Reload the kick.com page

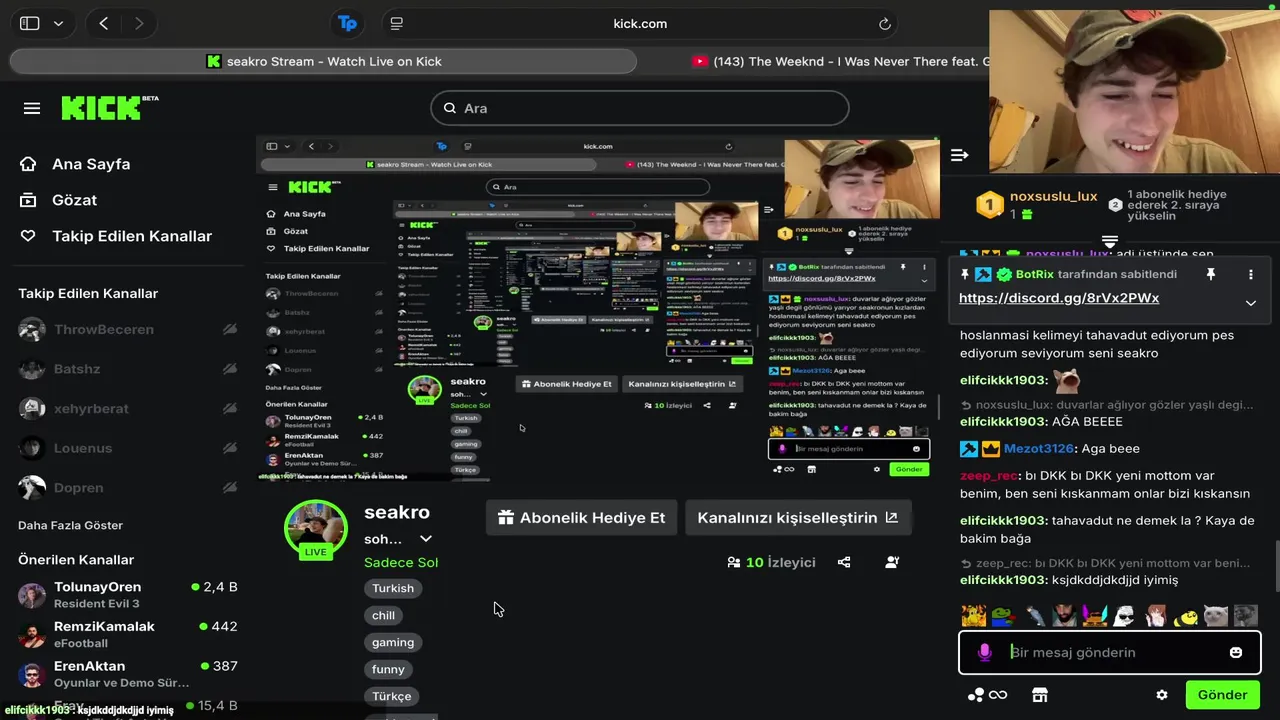[x=885, y=24]
